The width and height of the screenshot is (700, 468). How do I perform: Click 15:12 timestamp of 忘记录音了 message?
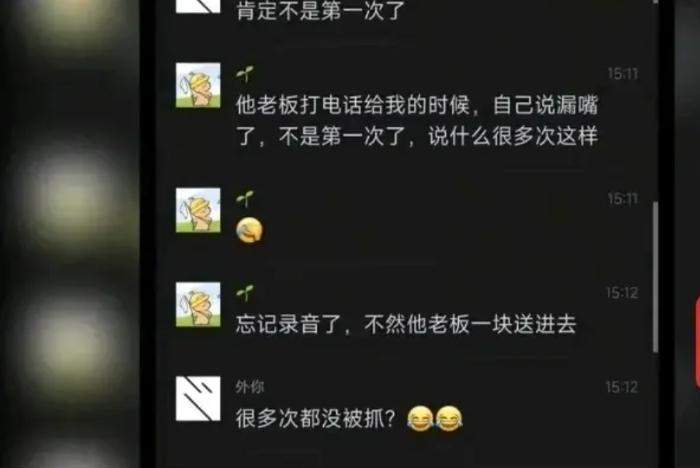(622, 293)
